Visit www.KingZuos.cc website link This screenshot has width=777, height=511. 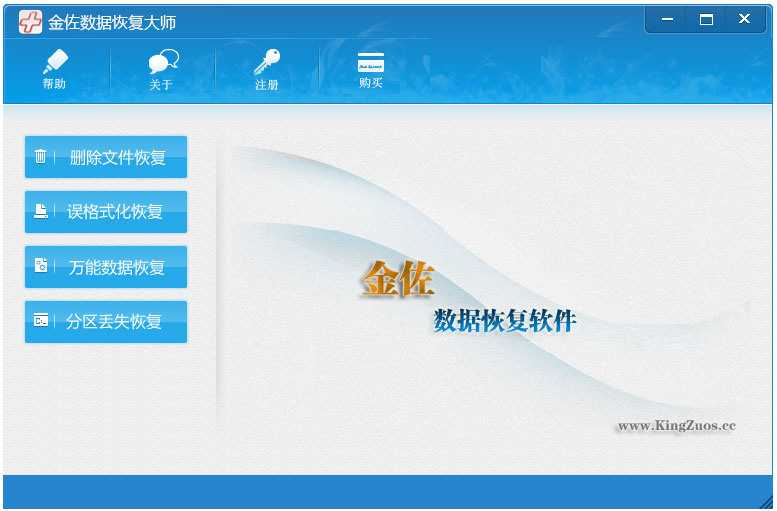676,426
